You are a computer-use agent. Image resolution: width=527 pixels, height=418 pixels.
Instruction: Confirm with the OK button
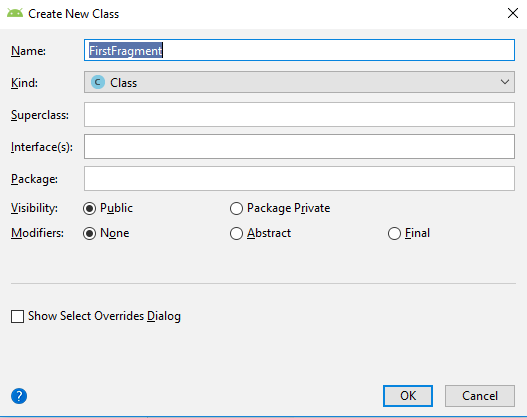pyautogui.click(x=408, y=396)
